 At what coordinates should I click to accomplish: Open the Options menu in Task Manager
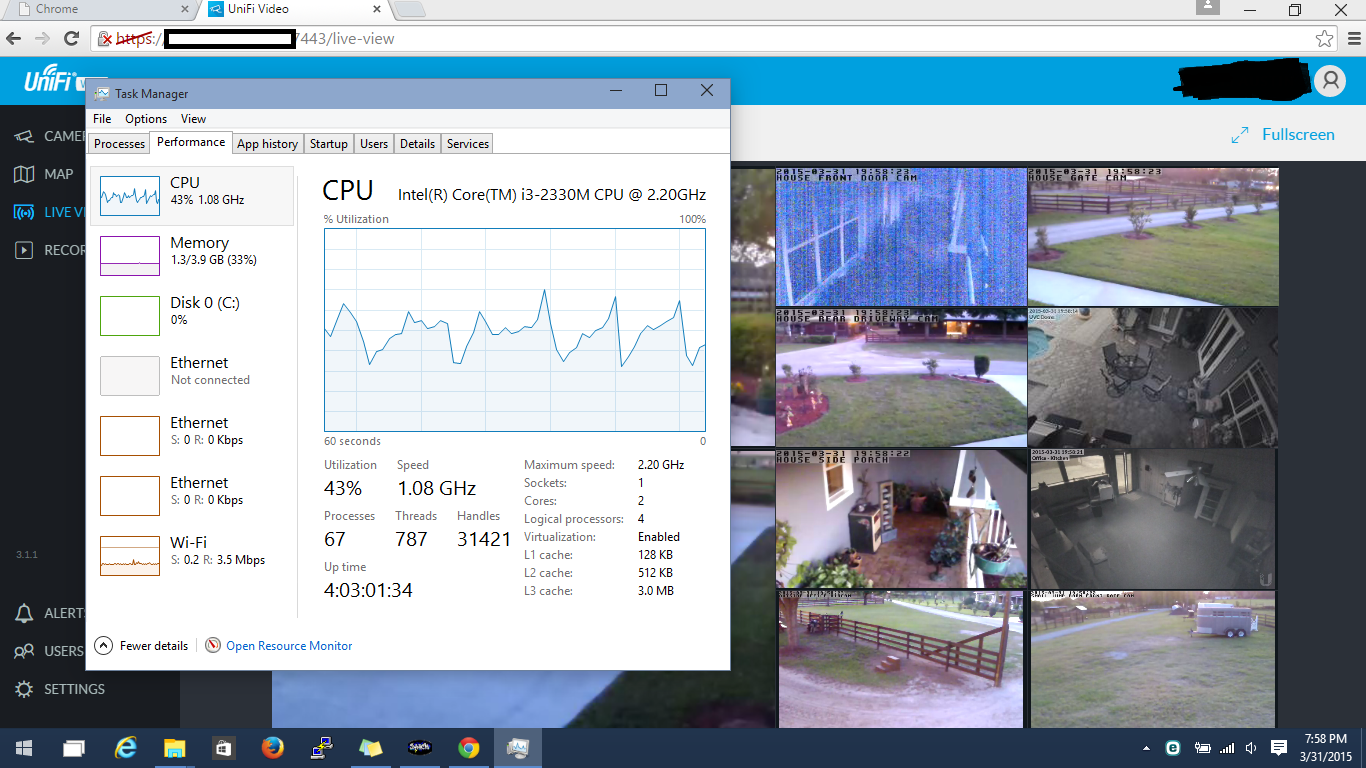click(x=146, y=119)
